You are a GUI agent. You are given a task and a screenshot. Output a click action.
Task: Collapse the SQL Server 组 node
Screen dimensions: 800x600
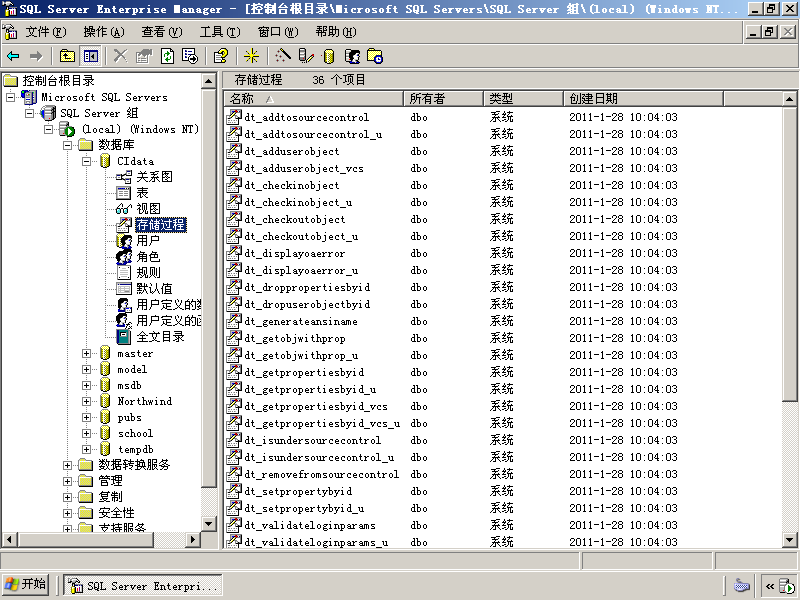pos(30,113)
